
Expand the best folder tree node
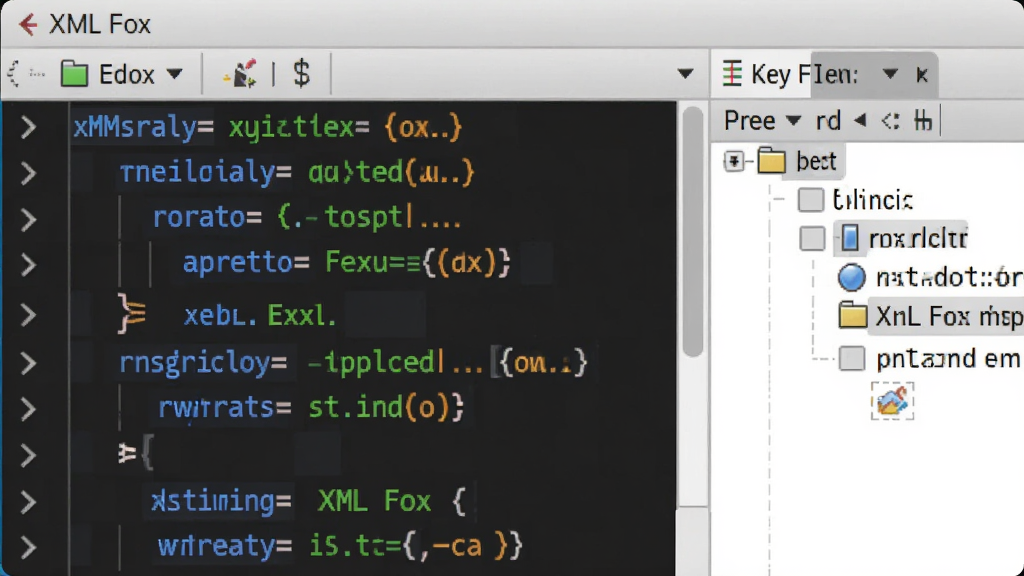pyautogui.click(x=733, y=161)
